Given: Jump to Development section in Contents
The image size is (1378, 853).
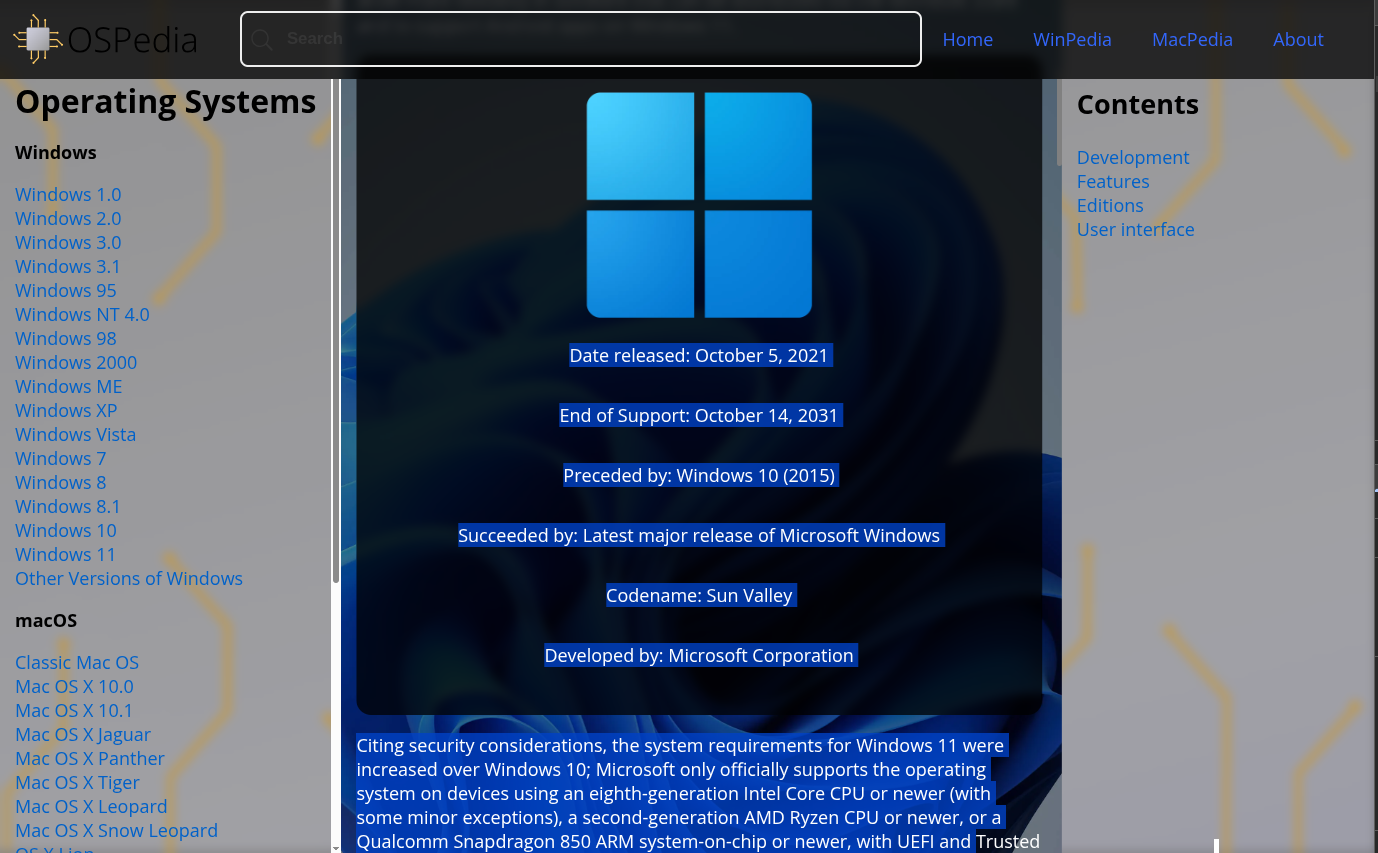Looking at the screenshot, I should [1132, 157].
